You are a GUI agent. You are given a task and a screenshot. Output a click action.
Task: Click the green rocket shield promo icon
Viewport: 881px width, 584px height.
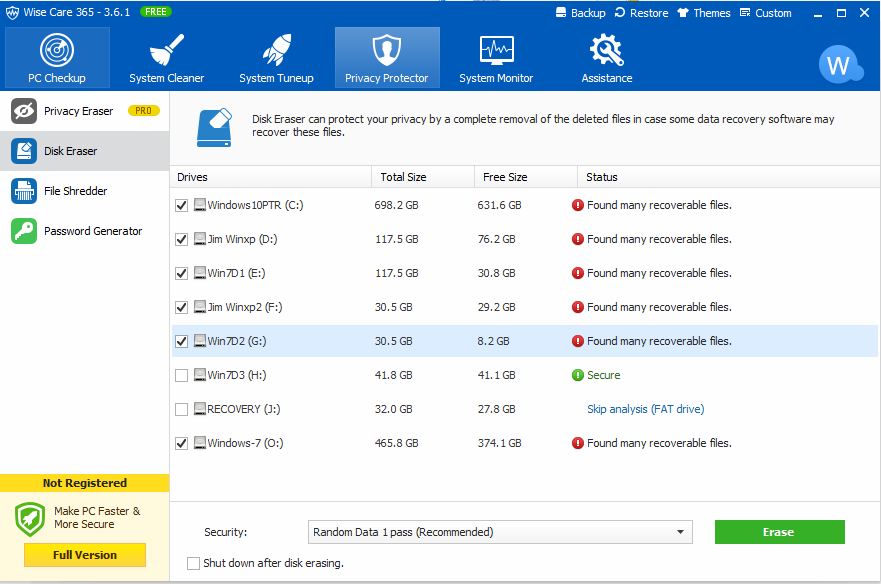pos(30,519)
